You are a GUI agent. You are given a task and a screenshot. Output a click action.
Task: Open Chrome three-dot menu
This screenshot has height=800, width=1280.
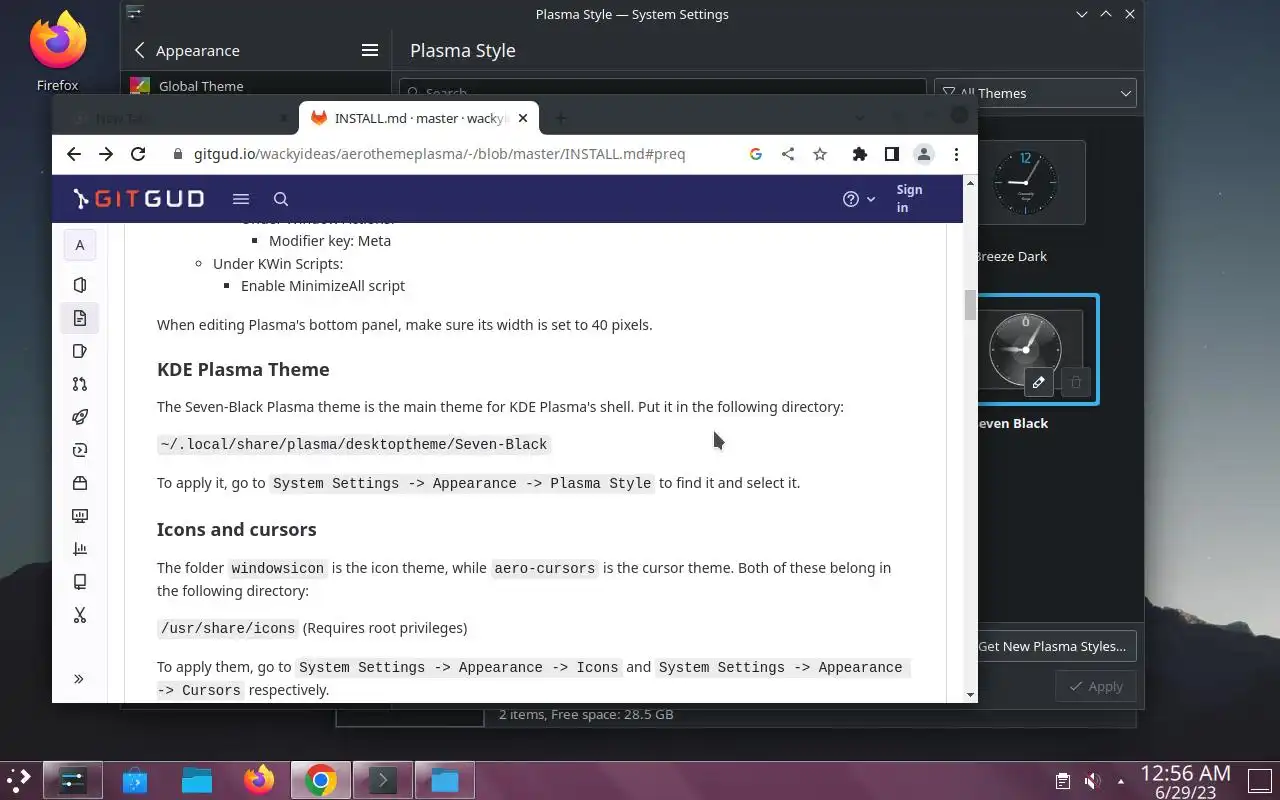pos(956,154)
